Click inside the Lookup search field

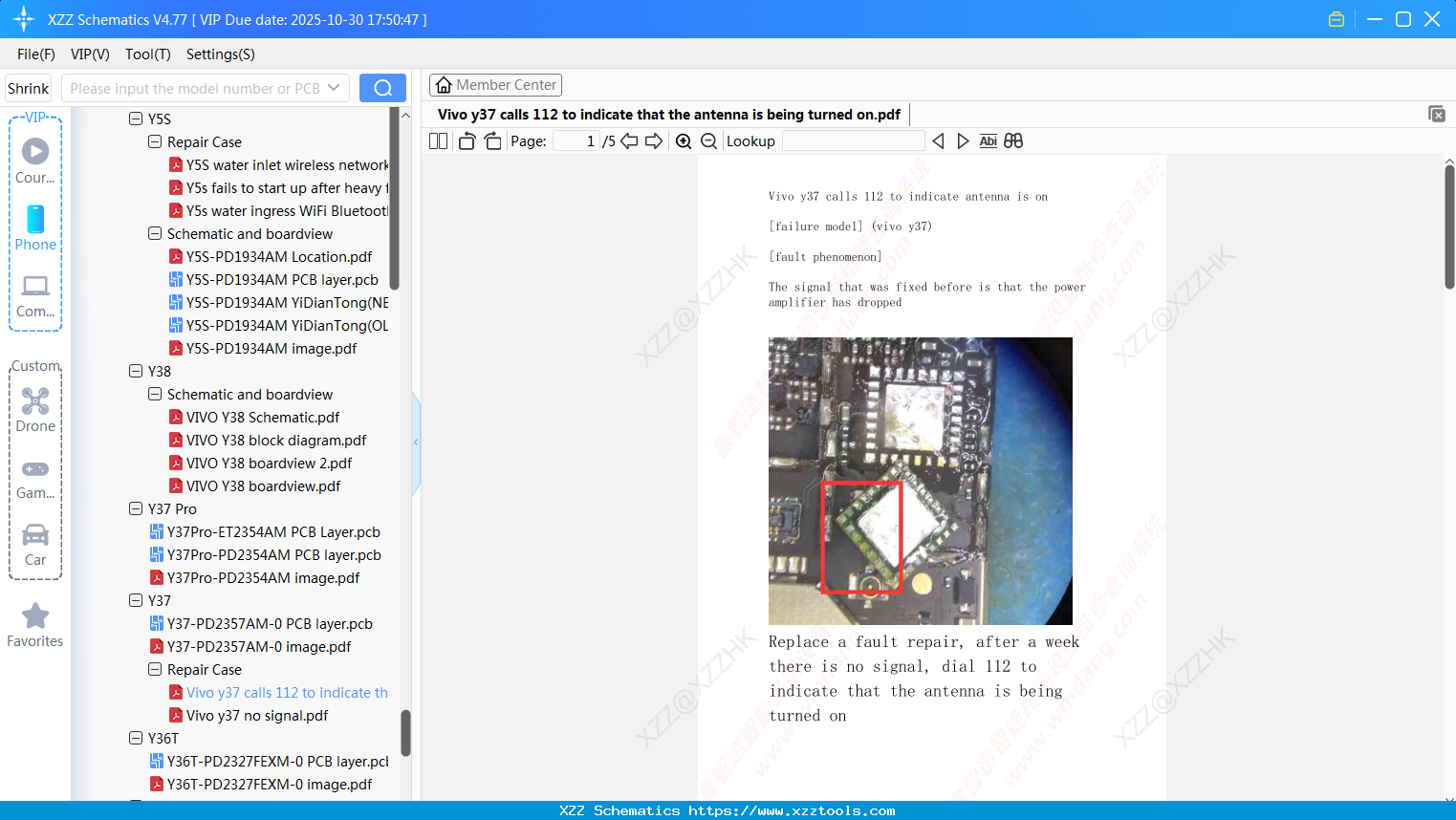click(851, 140)
